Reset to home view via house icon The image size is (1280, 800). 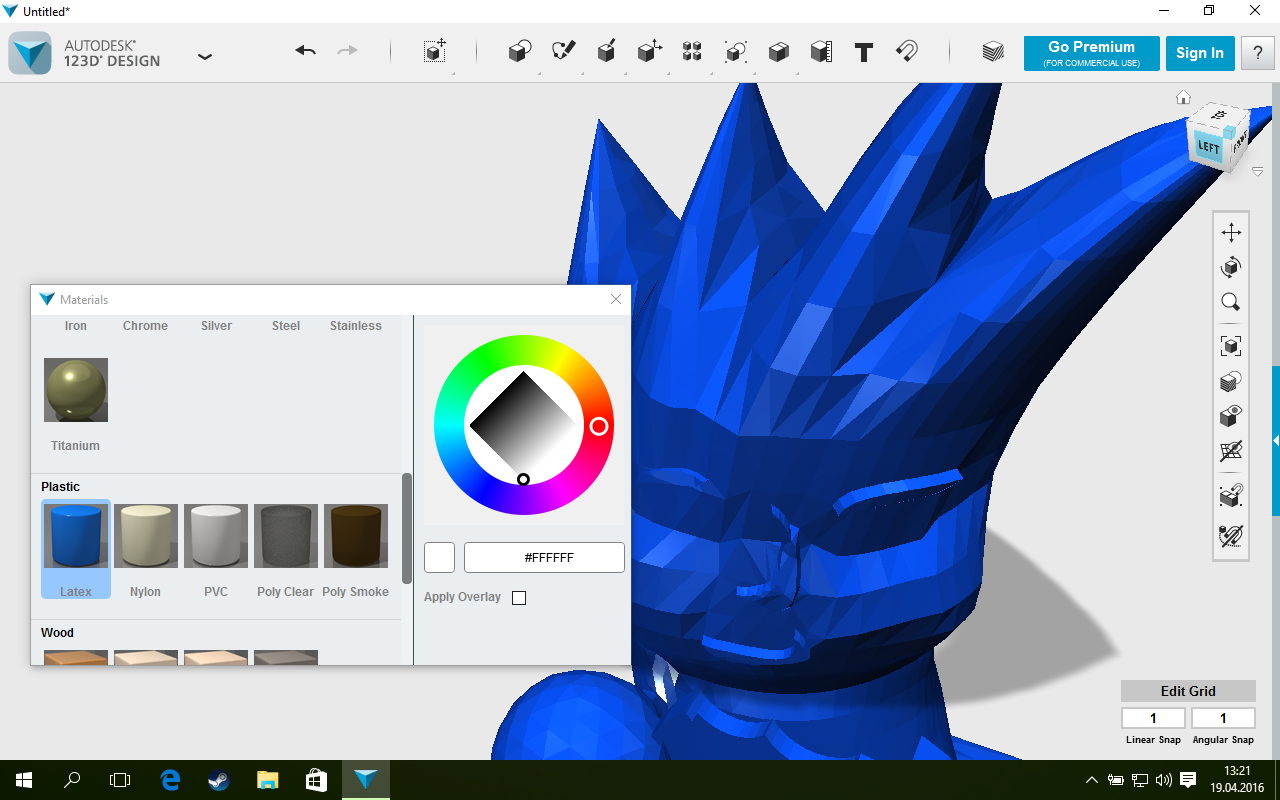1183,97
